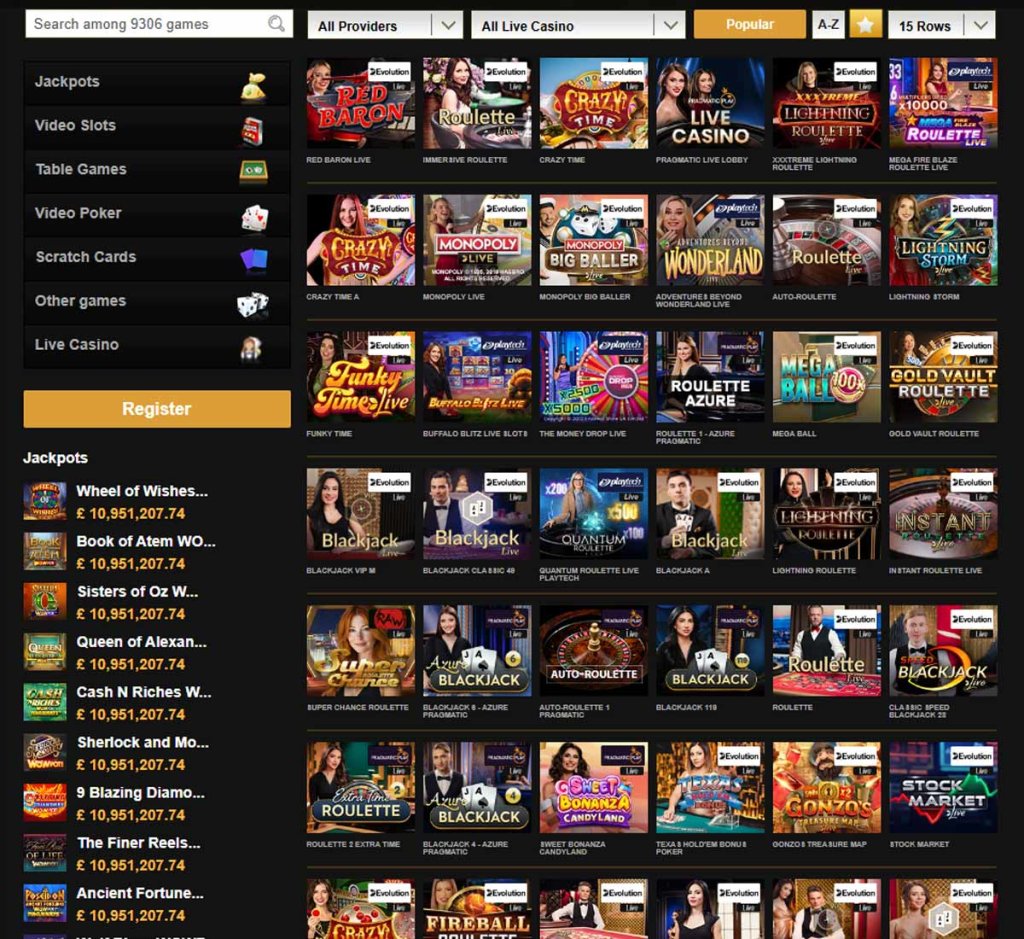This screenshot has width=1024, height=939.
Task: Click the search magnifier icon
Action: 276,22
